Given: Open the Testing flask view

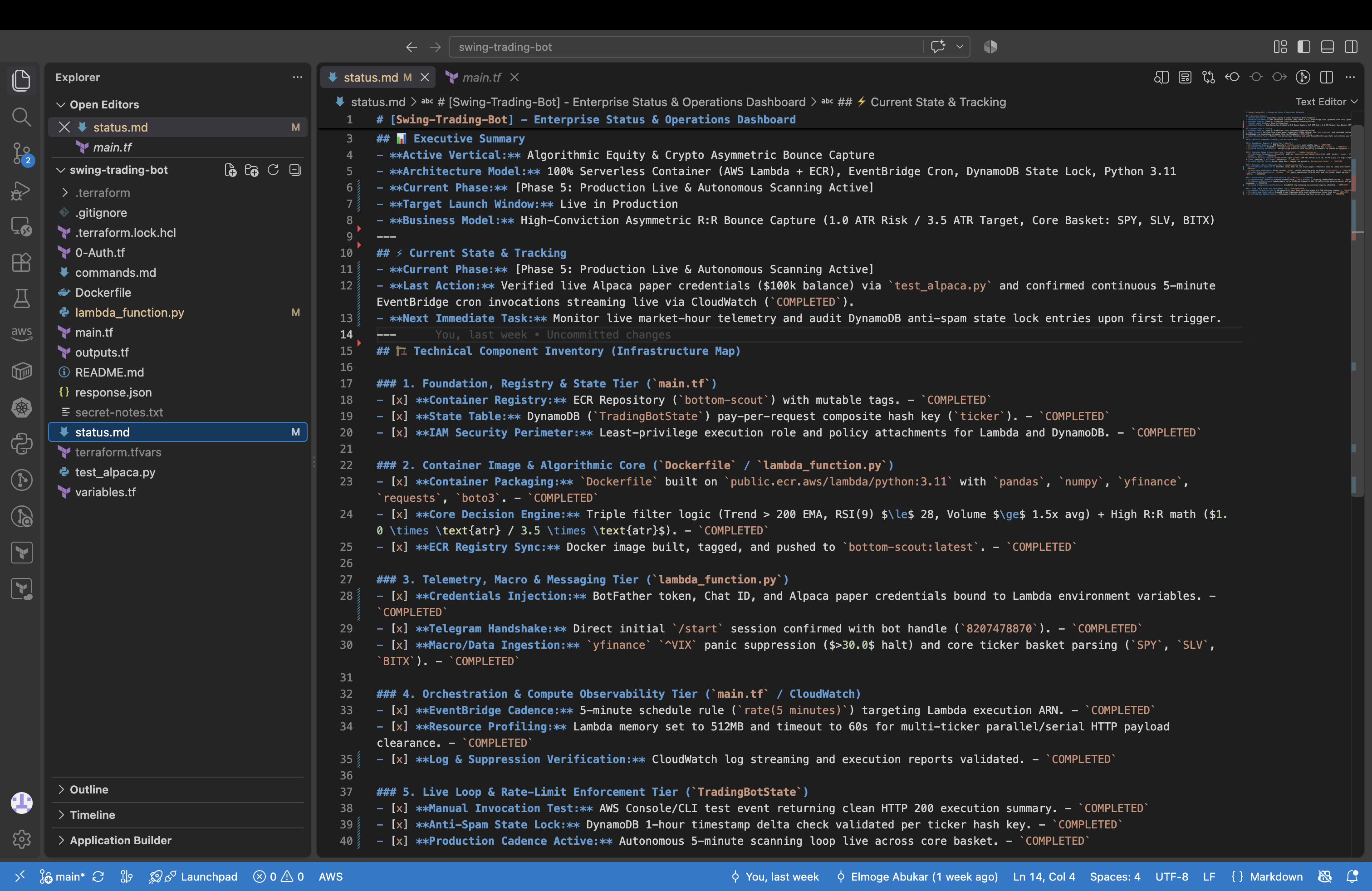Looking at the screenshot, I should coord(21,298).
